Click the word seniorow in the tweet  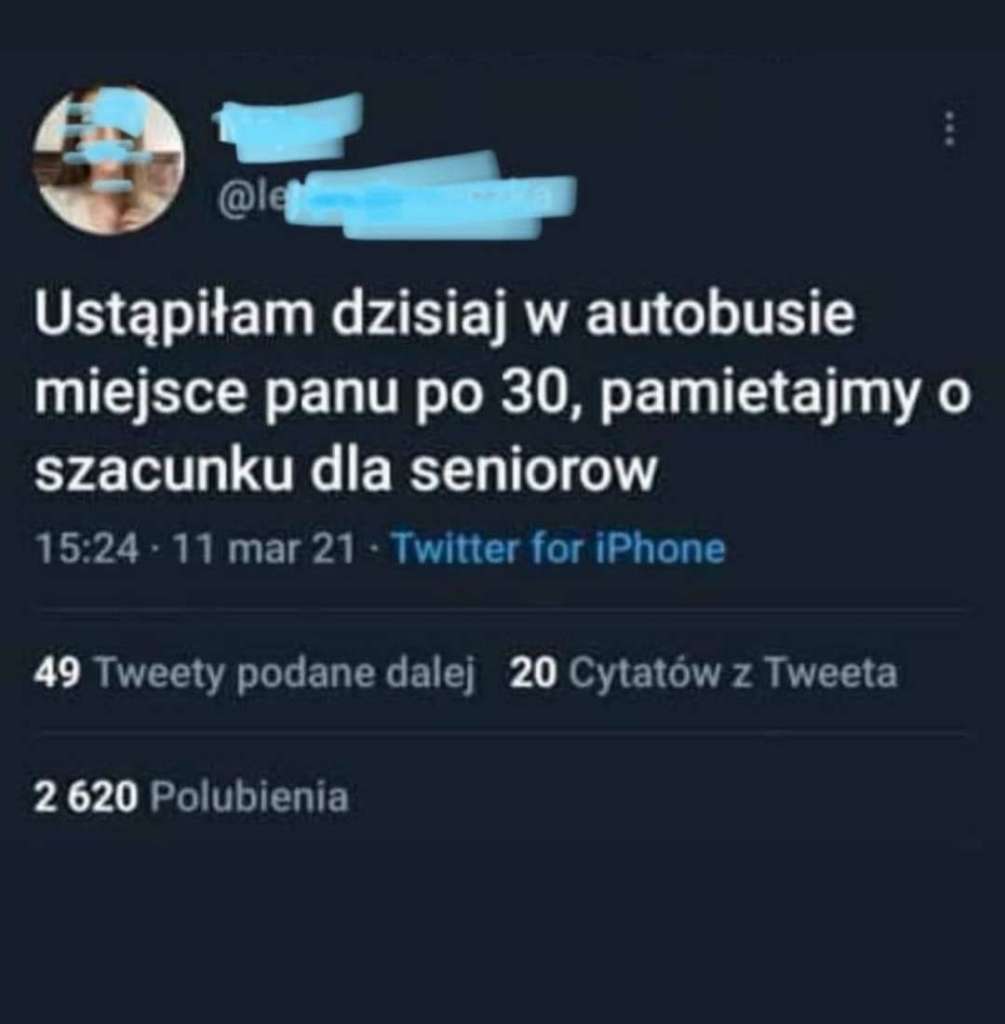pos(533,470)
